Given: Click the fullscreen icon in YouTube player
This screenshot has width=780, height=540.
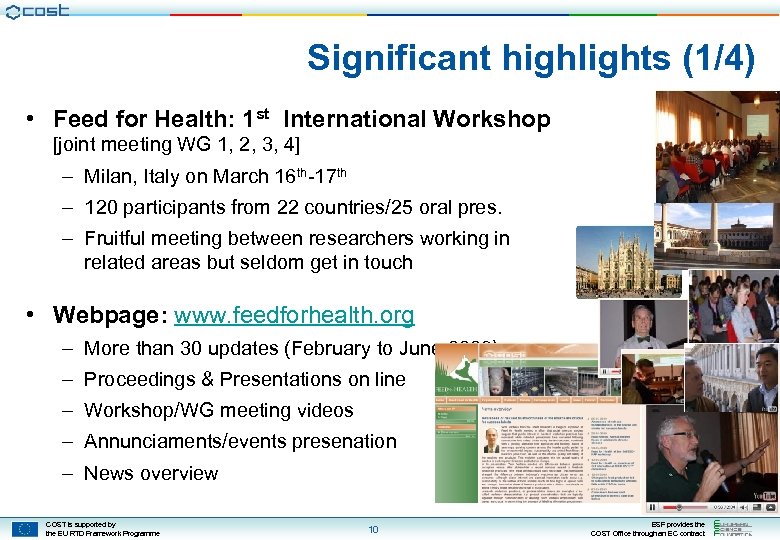Looking at the screenshot, I should 770,507.
